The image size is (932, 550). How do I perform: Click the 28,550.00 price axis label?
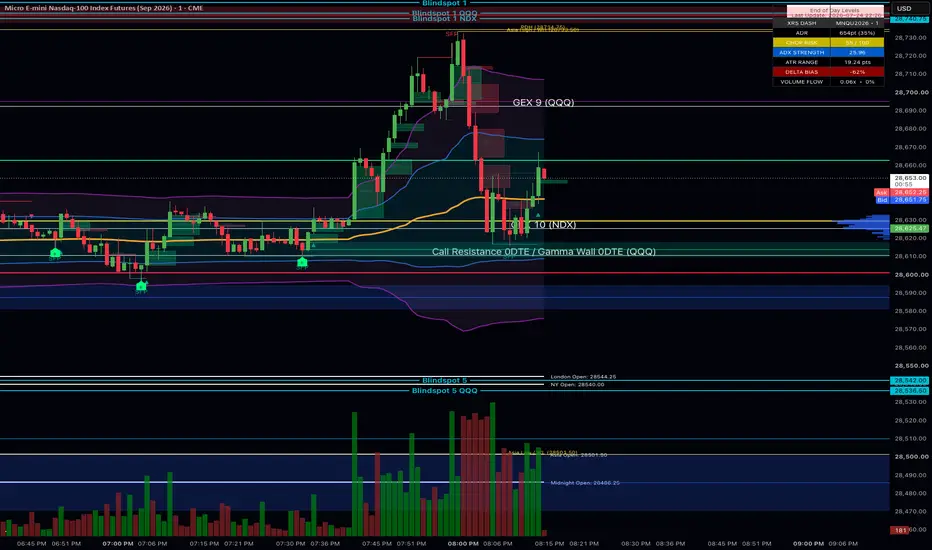click(911, 366)
